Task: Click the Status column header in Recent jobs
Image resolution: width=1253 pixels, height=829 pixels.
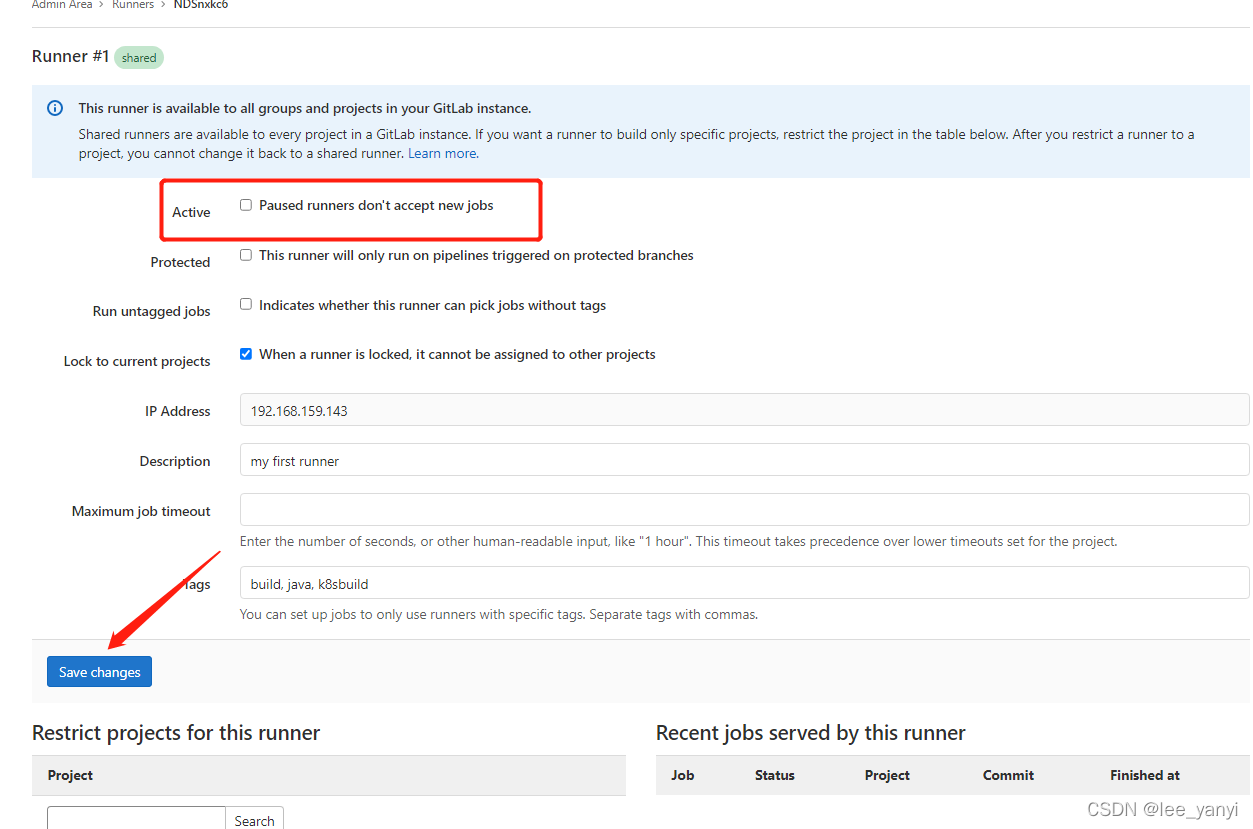Action: pos(774,775)
